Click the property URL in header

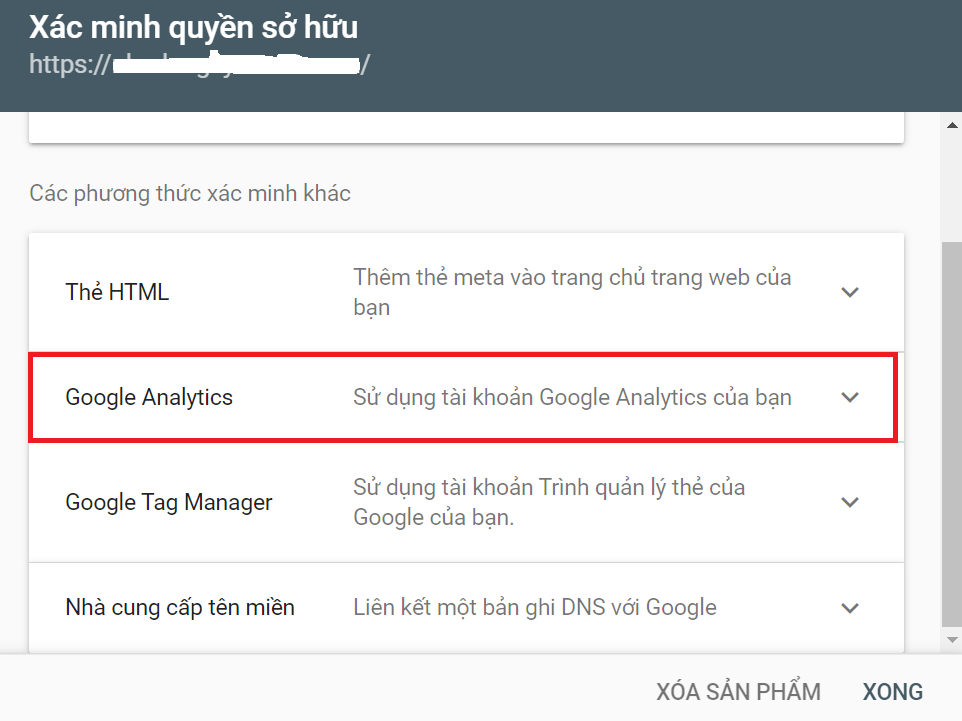[199, 64]
